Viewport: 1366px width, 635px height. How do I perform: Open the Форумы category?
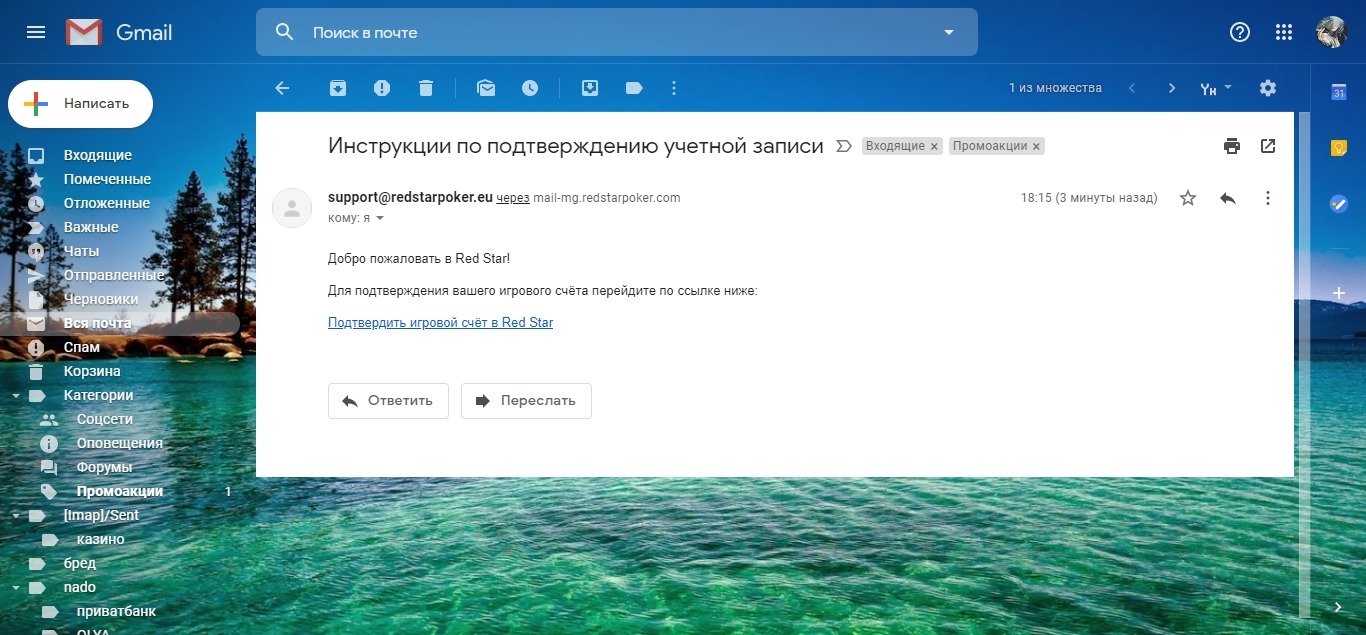tap(104, 467)
